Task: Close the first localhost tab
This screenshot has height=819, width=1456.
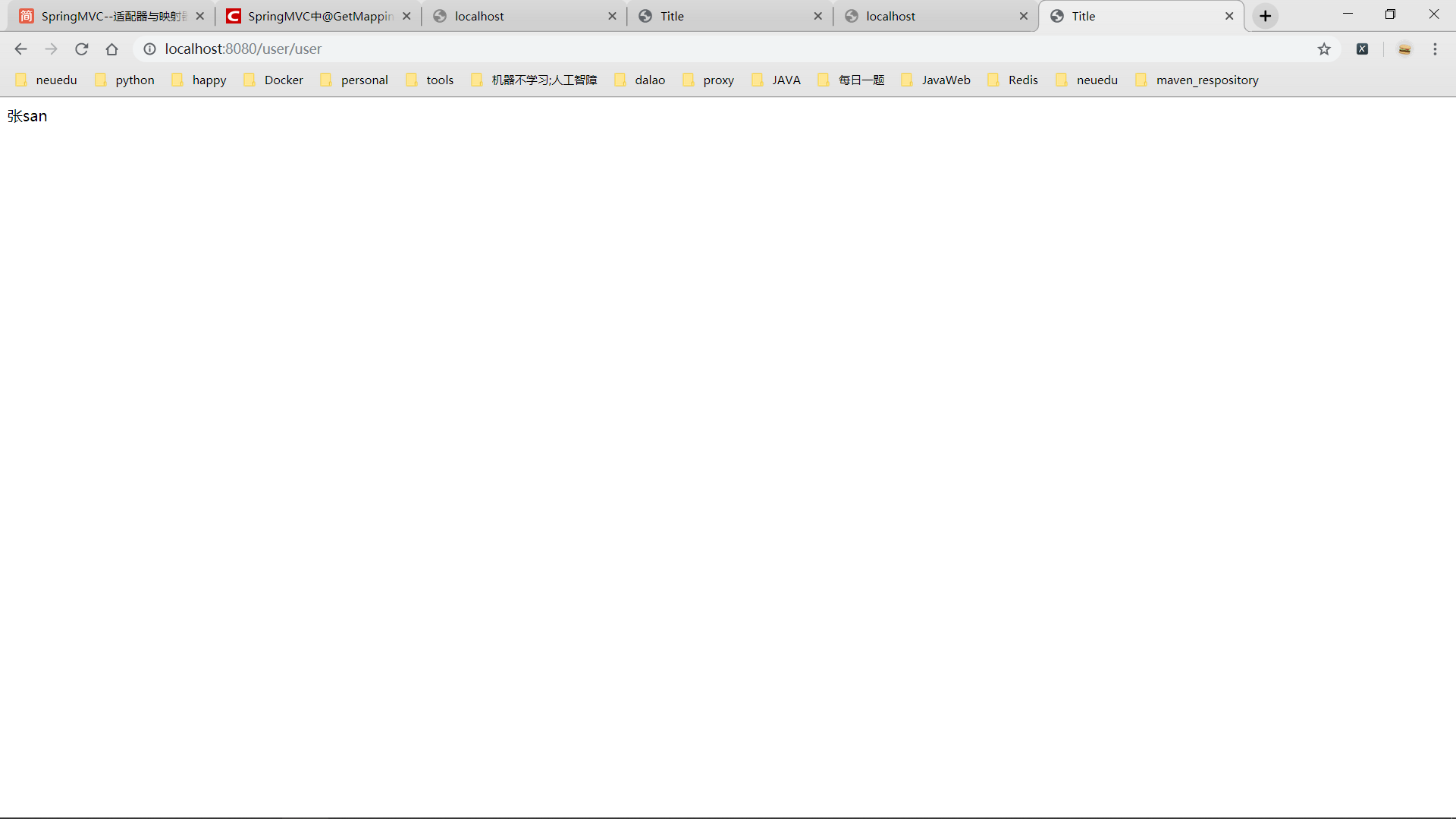Action: [x=612, y=16]
